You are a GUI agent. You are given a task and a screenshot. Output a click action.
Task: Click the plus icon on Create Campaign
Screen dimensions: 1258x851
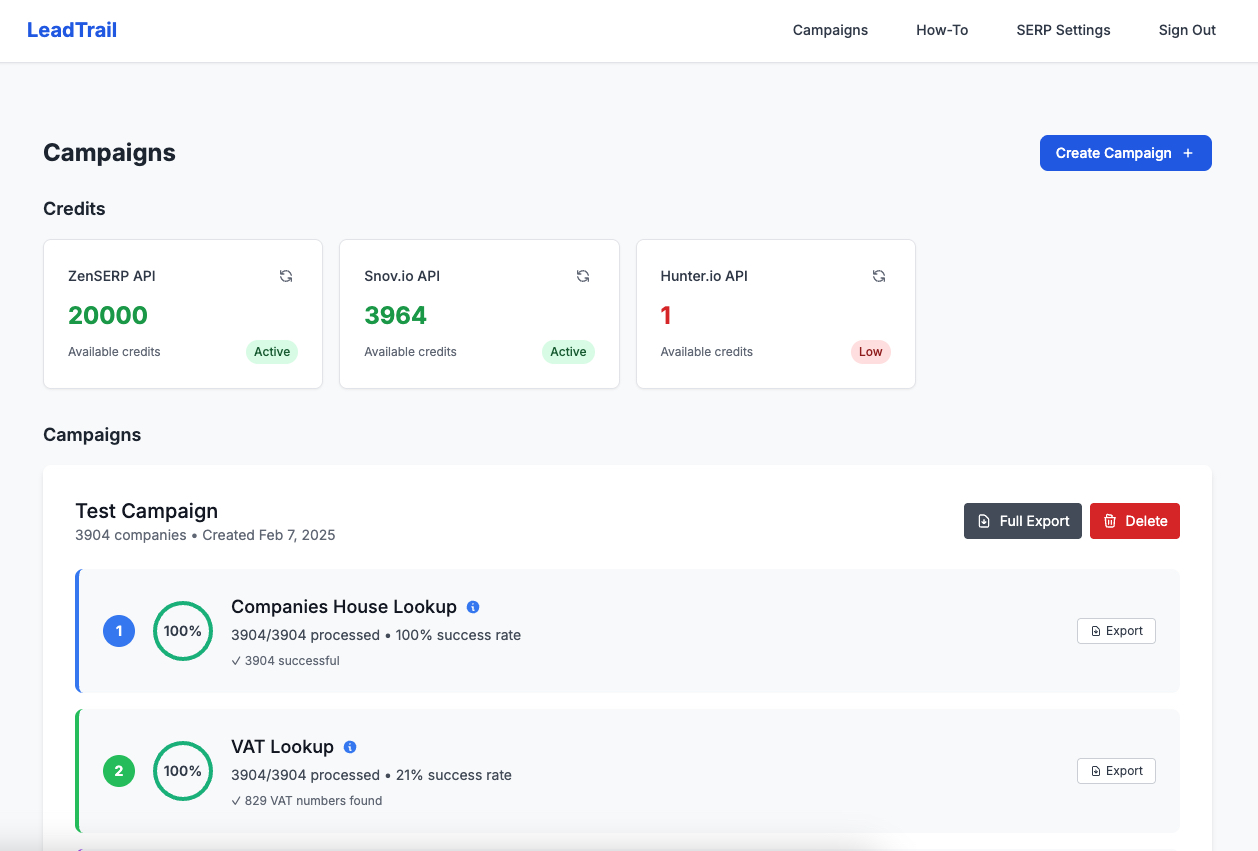click(x=1187, y=153)
